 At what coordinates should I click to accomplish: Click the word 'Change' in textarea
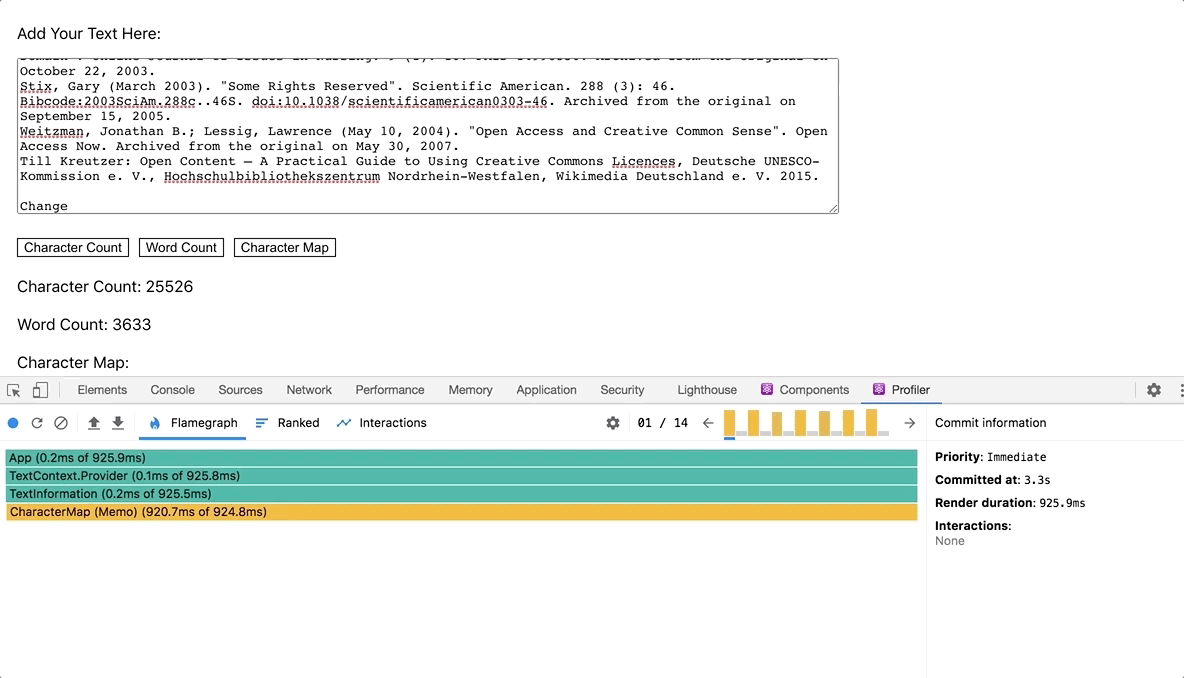tap(44, 206)
